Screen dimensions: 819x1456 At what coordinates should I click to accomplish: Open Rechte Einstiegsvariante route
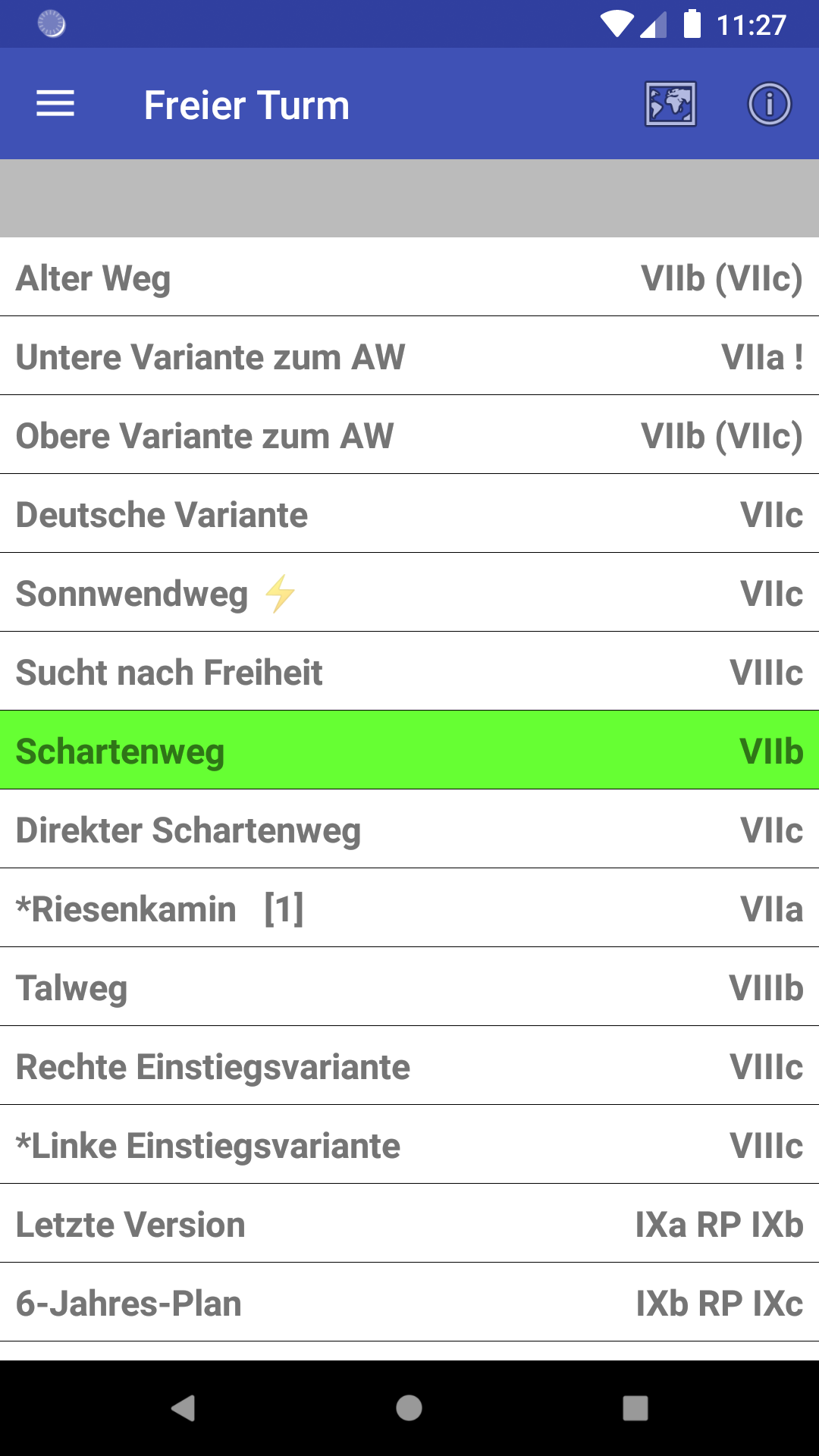click(x=409, y=1066)
